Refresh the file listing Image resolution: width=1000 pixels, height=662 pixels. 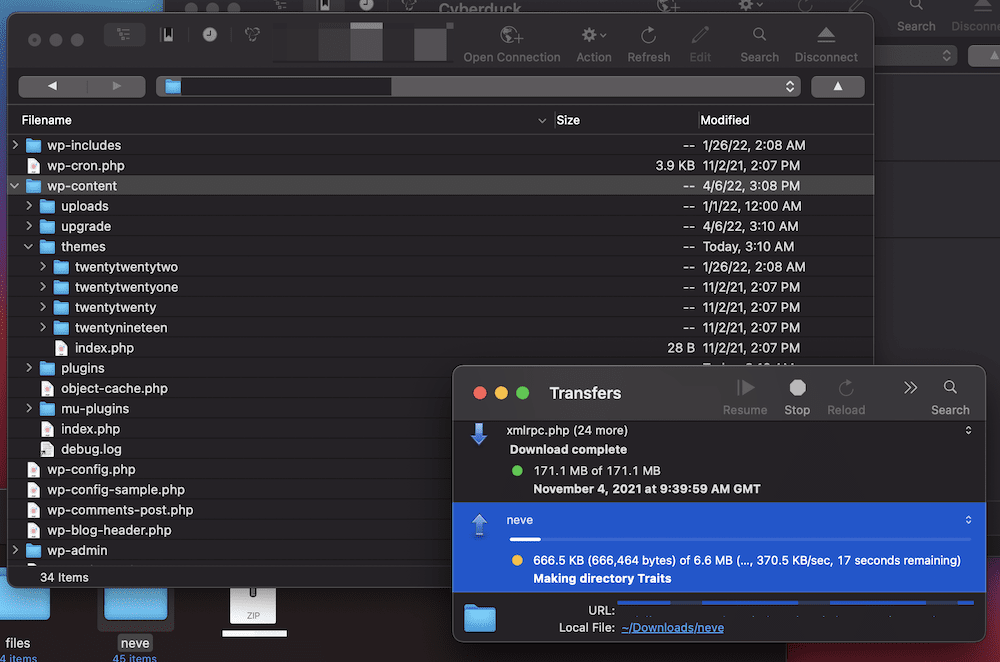coord(648,40)
